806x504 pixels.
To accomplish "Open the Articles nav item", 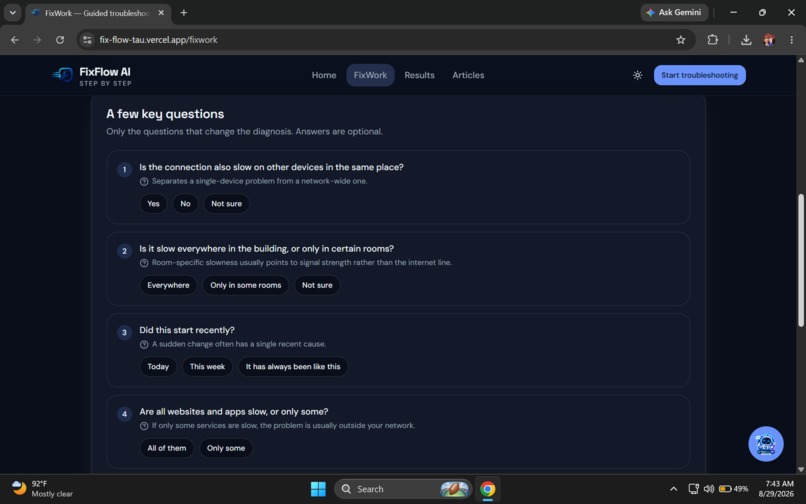I will [x=468, y=75].
